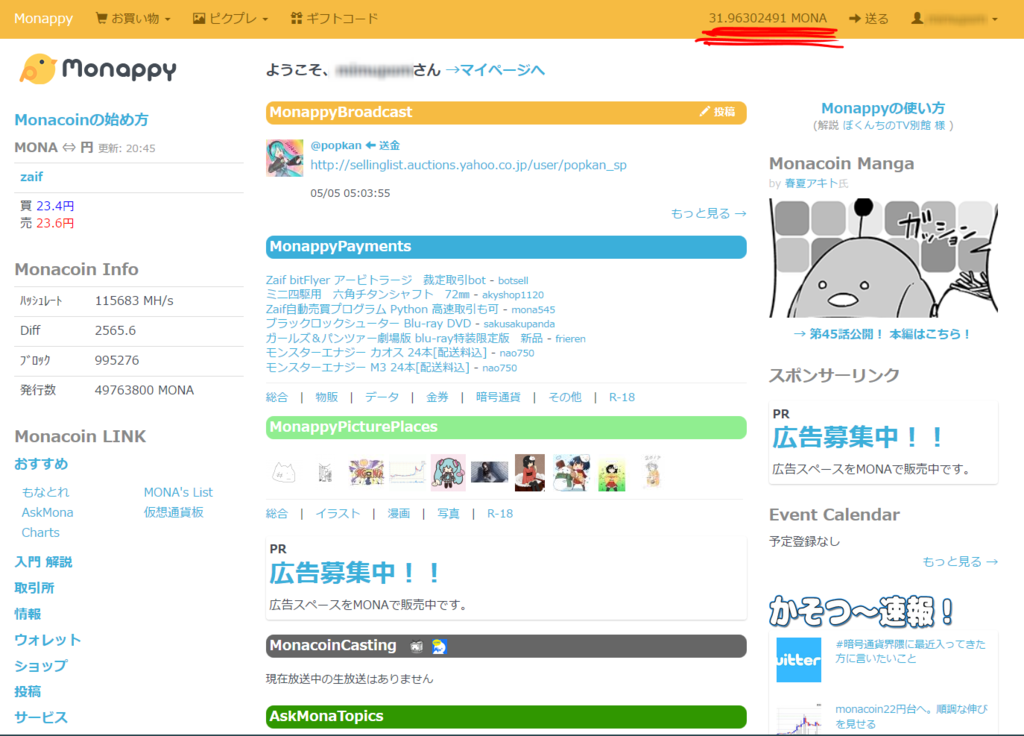Open Monappyの使い方 guide link
The image size is (1024, 736).
tap(883, 108)
